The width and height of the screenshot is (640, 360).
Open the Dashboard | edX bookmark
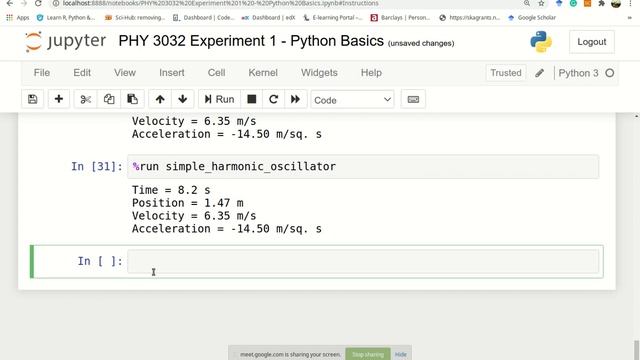tap(268, 18)
